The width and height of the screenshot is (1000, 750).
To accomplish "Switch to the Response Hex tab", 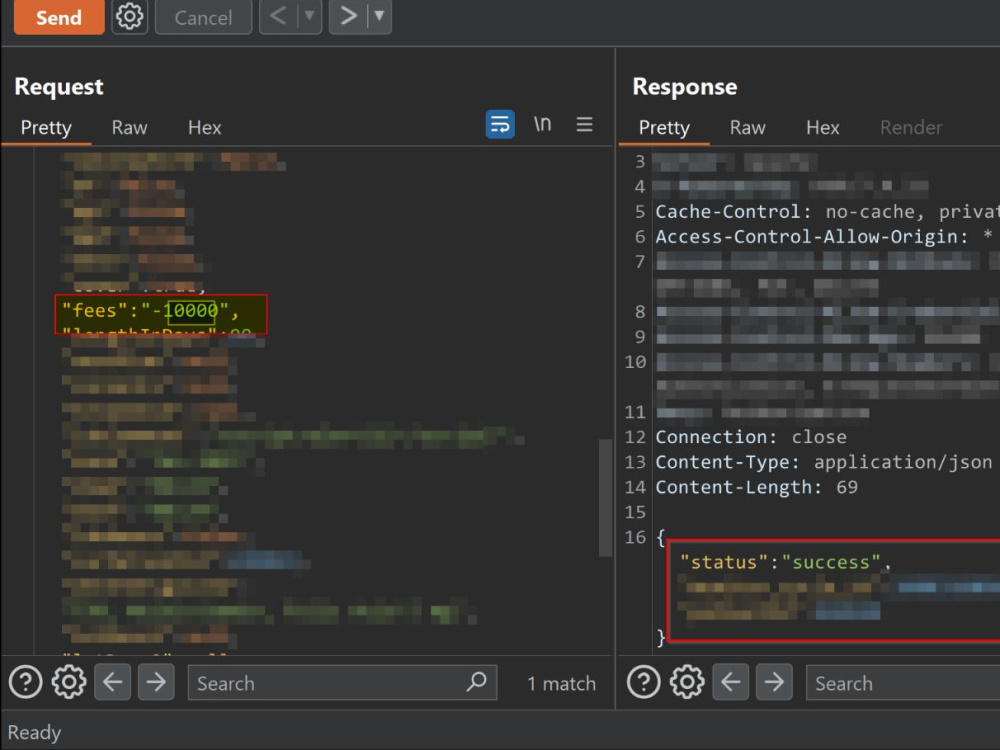I will (x=823, y=128).
